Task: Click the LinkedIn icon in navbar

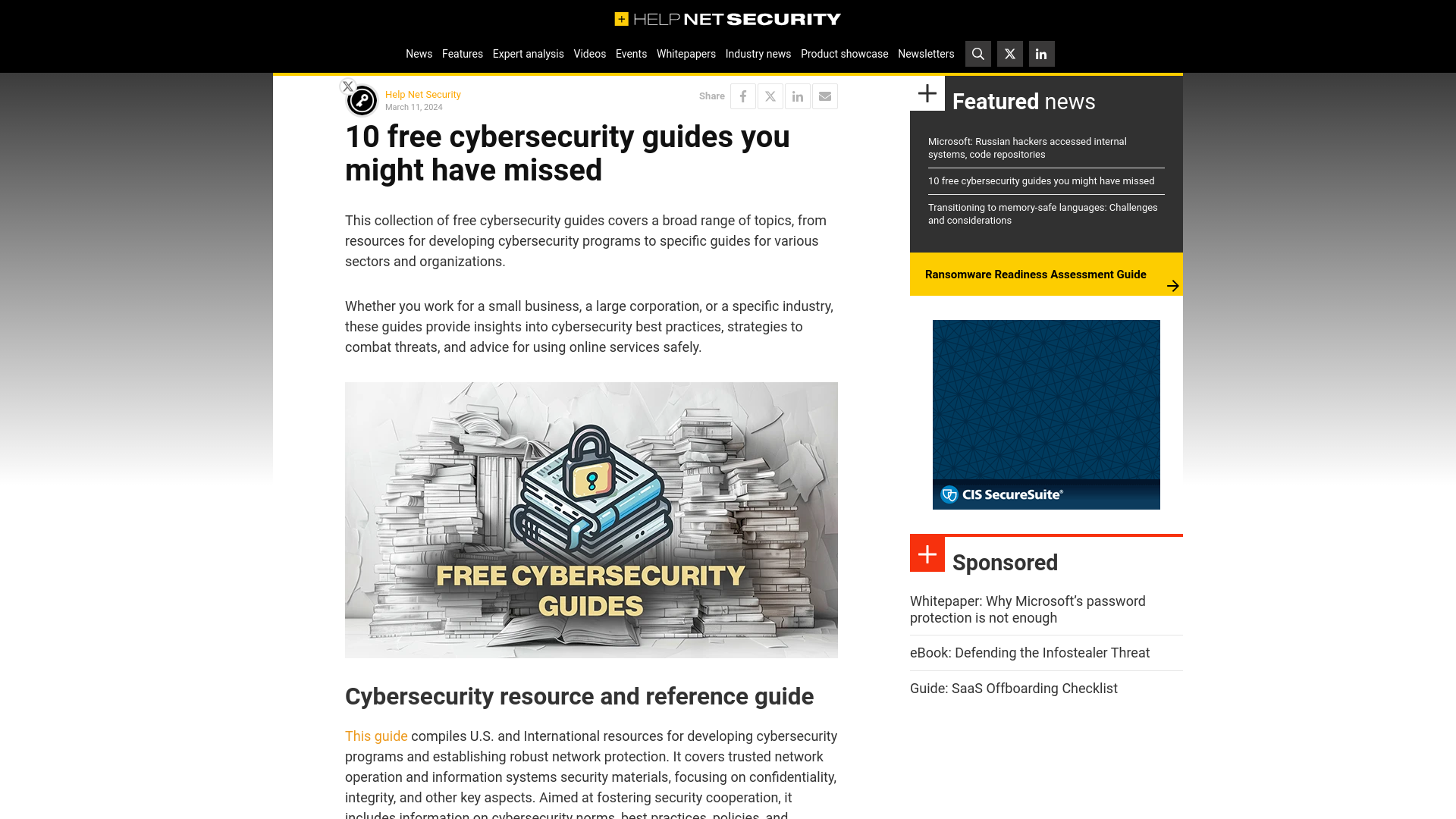Action: click(x=1041, y=53)
